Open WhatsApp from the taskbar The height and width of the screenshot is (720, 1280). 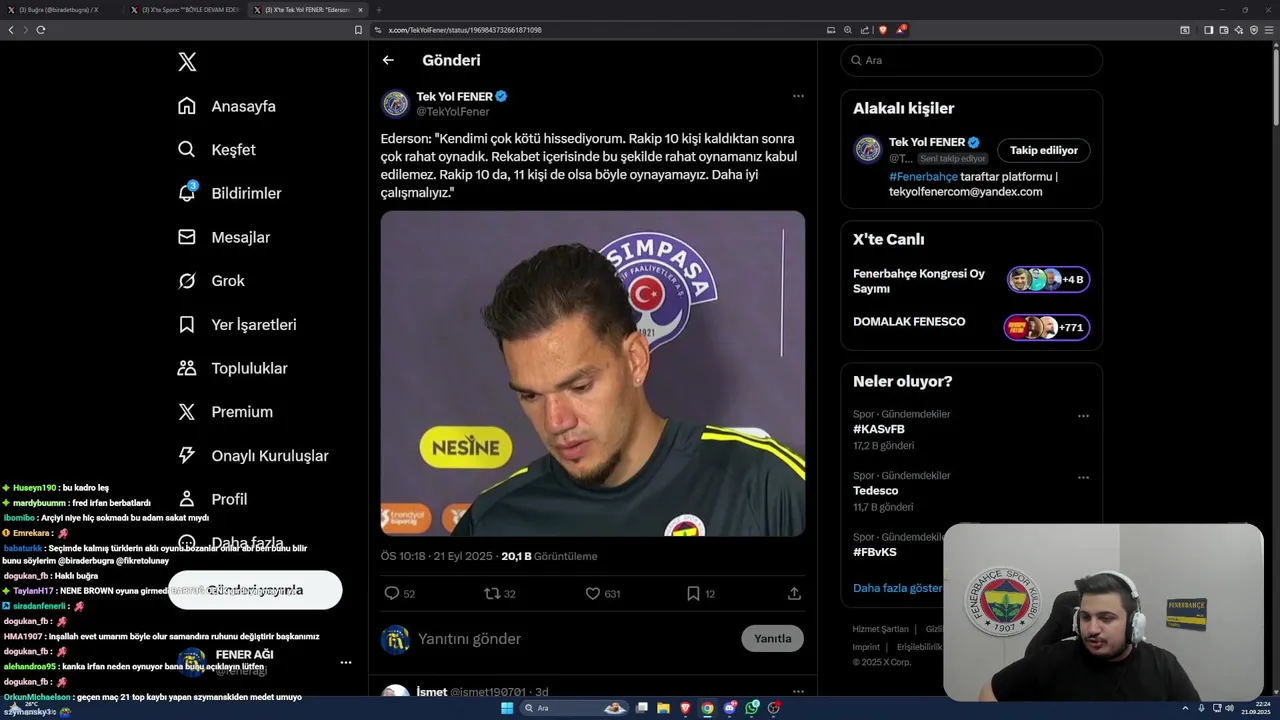pos(752,708)
